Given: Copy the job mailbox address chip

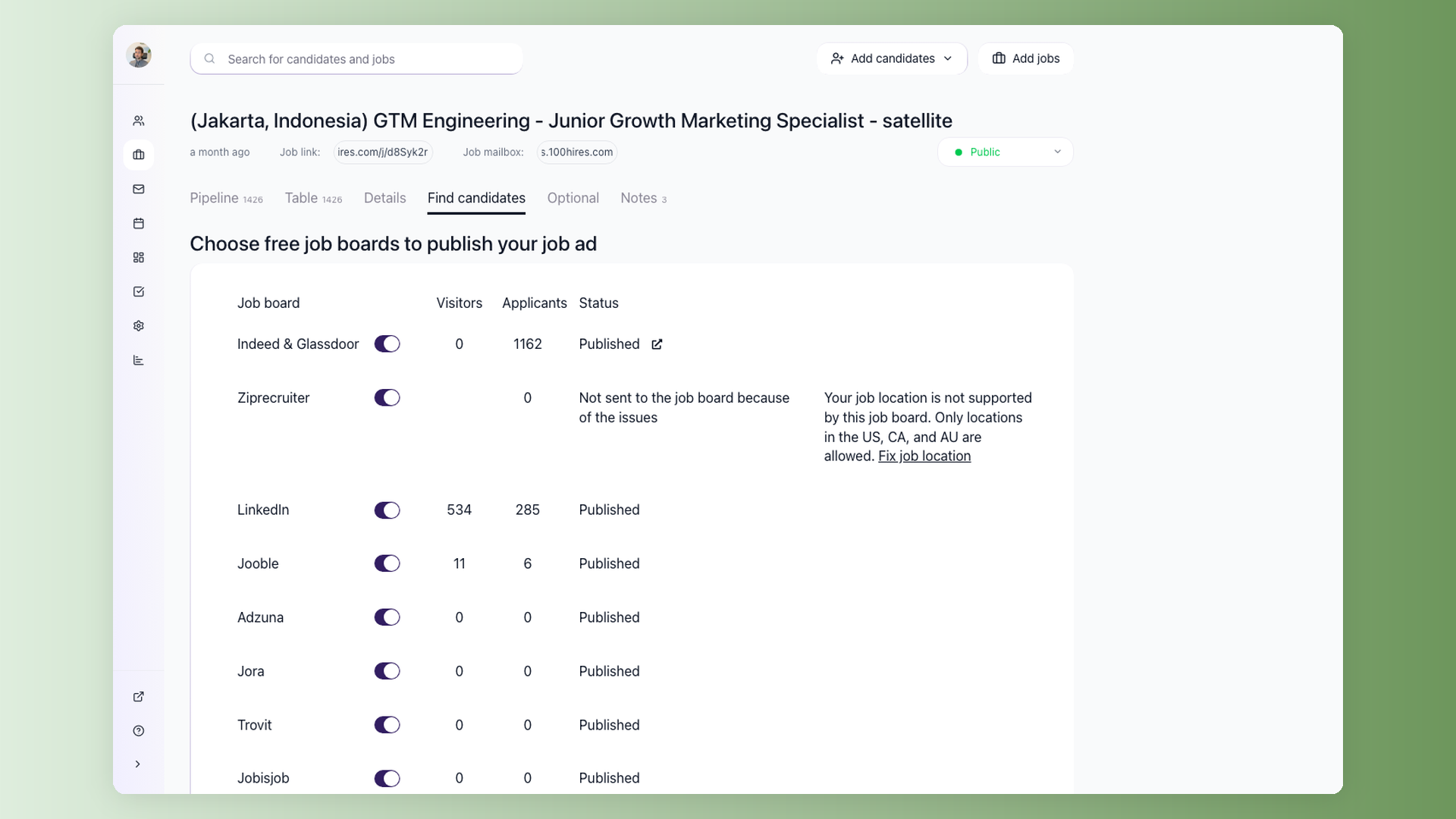Looking at the screenshot, I should coord(577,152).
